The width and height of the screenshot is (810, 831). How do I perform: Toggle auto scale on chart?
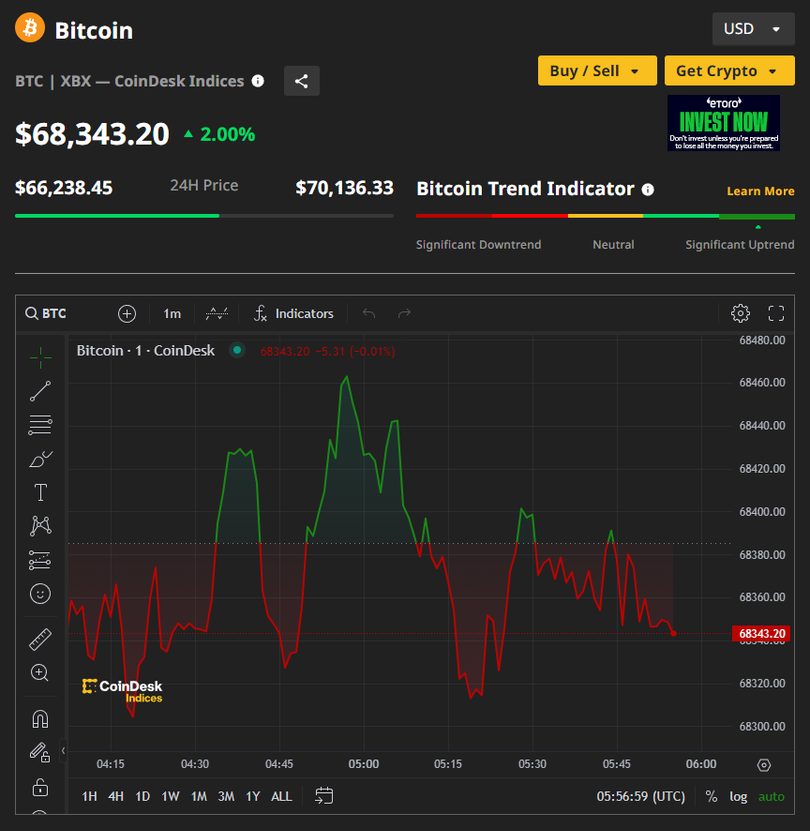771,796
